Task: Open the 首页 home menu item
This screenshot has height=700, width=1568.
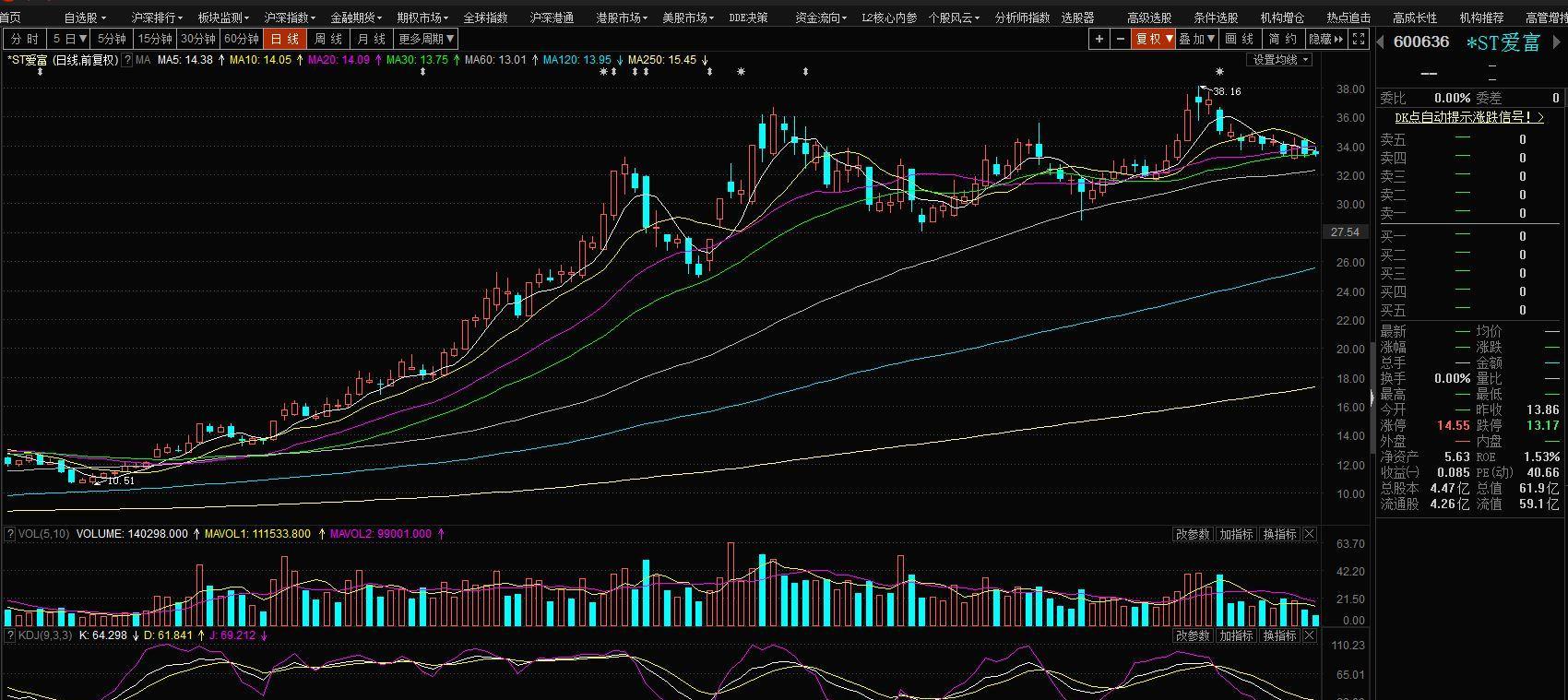Action: [10, 18]
